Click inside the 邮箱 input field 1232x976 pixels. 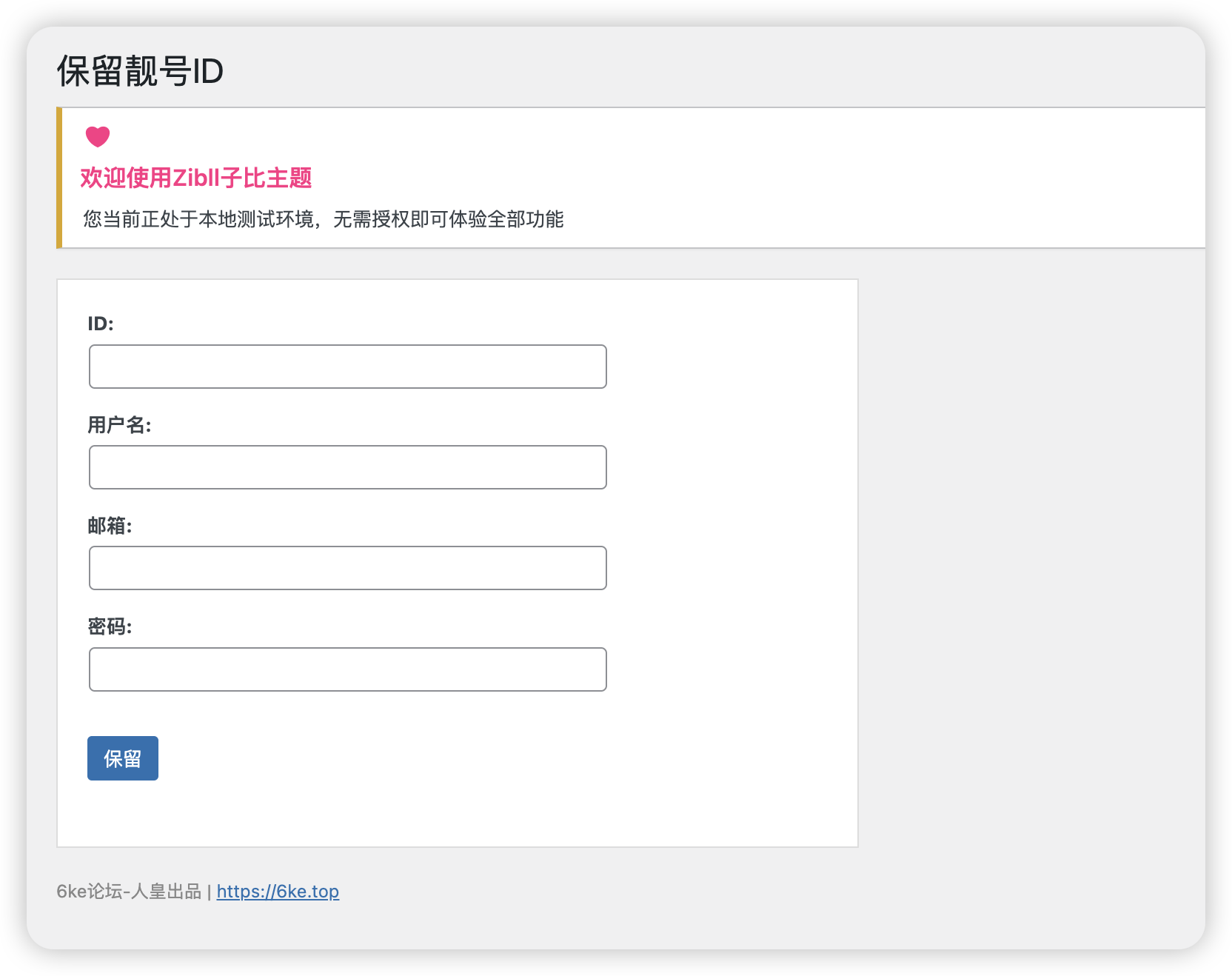click(346, 568)
